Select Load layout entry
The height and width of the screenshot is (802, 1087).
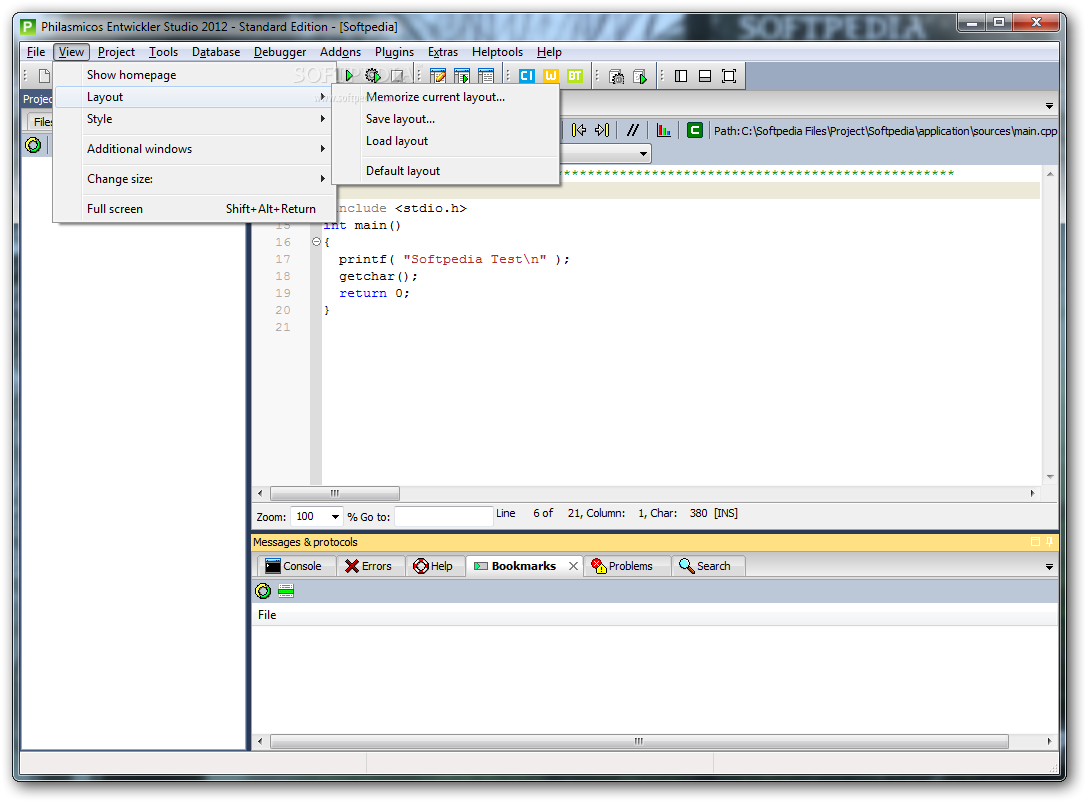click(445, 141)
